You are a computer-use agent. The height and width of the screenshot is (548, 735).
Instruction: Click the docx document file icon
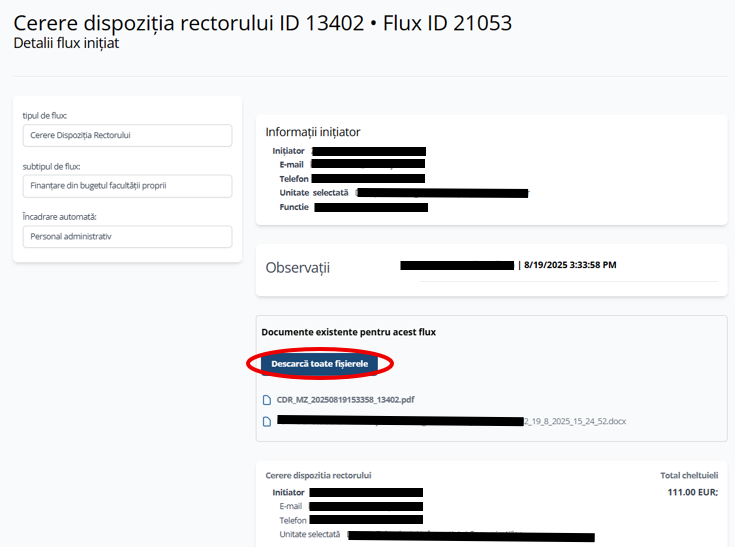tap(267, 421)
